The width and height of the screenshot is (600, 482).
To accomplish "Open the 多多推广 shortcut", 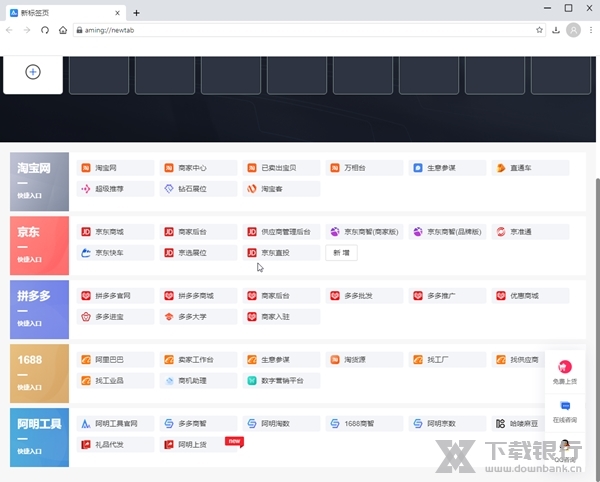I will (447, 296).
